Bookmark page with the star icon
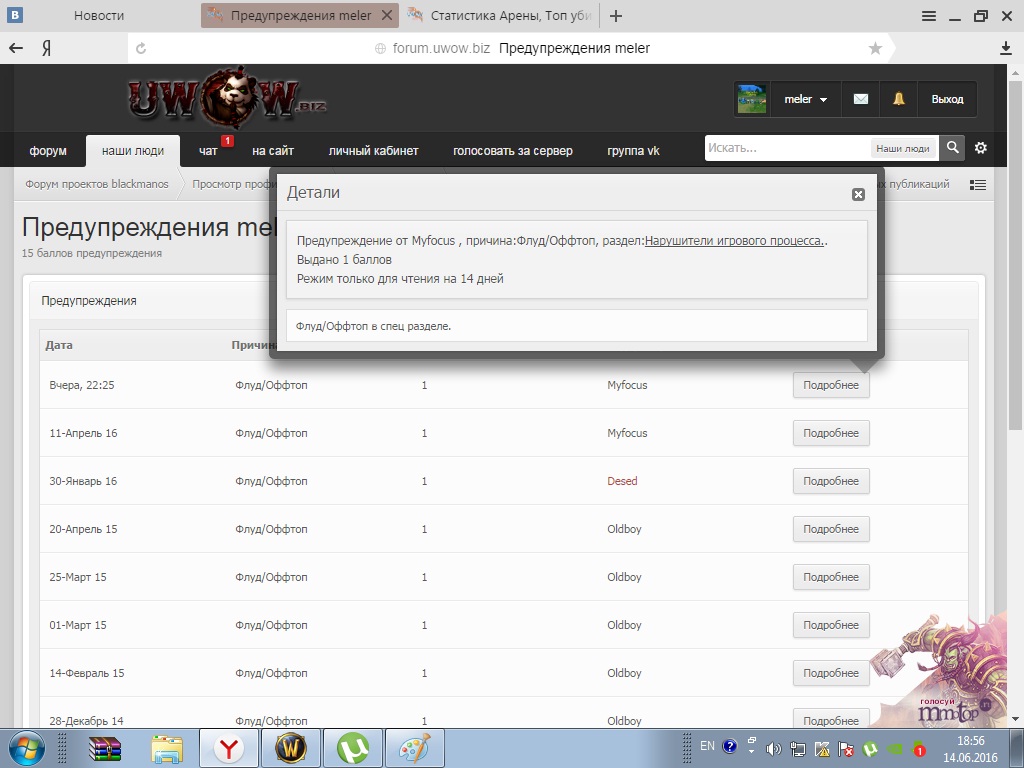This screenshot has width=1024, height=768. [x=876, y=48]
